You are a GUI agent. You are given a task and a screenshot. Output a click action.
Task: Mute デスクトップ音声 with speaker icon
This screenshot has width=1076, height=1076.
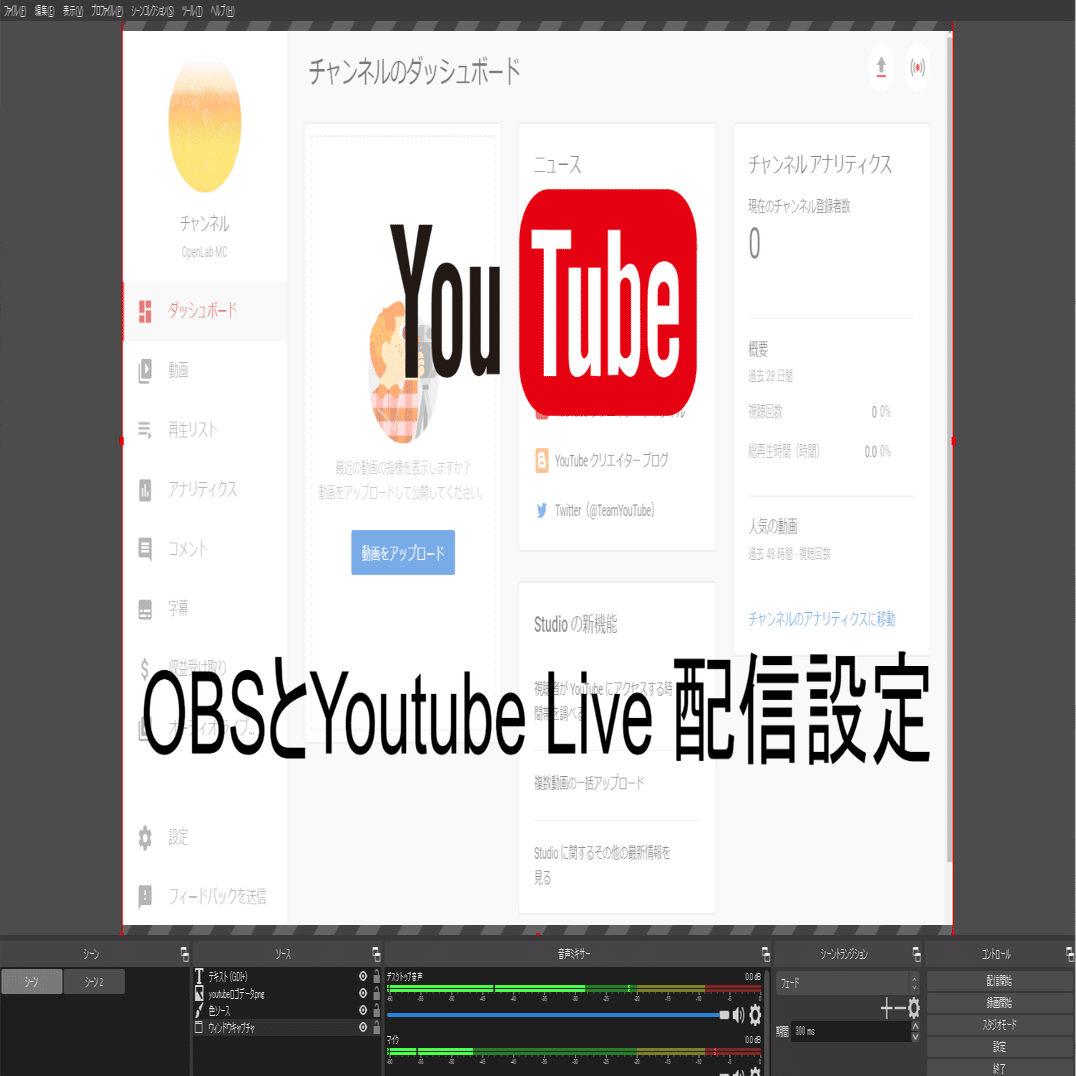[738, 1015]
